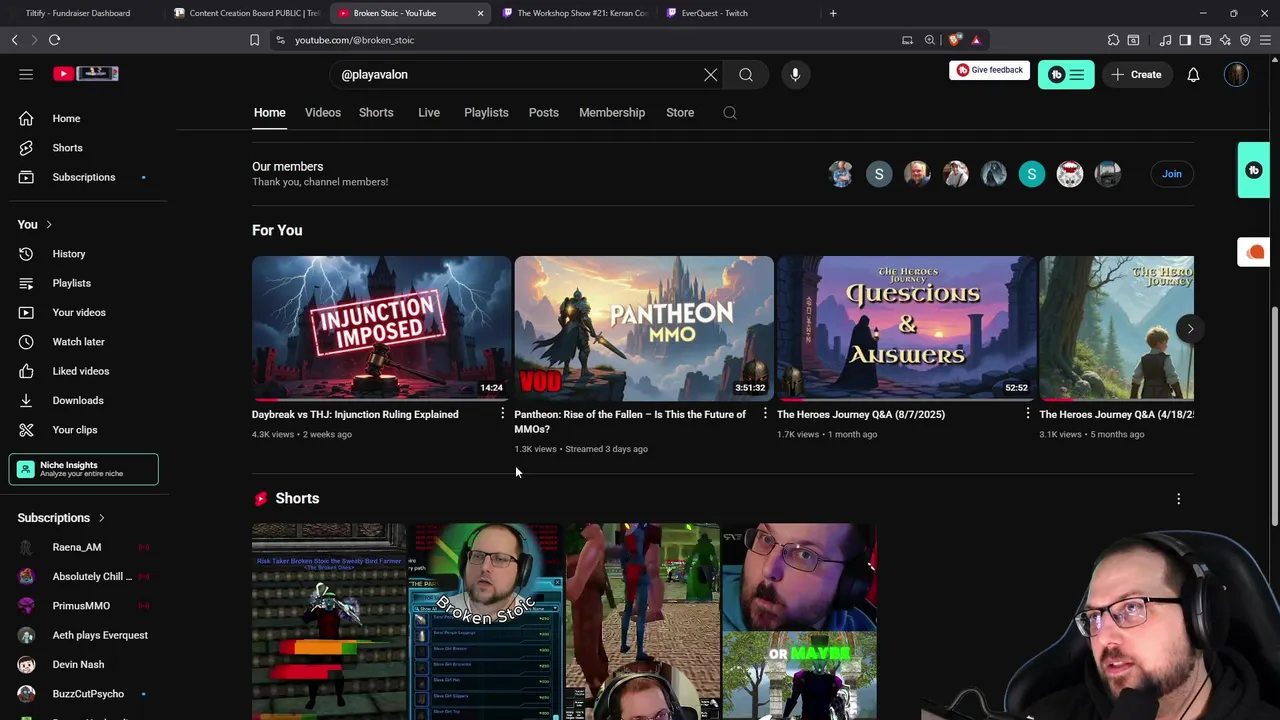Open browser extensions puzzle icon
This screenshot has width=1280, height=720.
[x=1113, y=40]
